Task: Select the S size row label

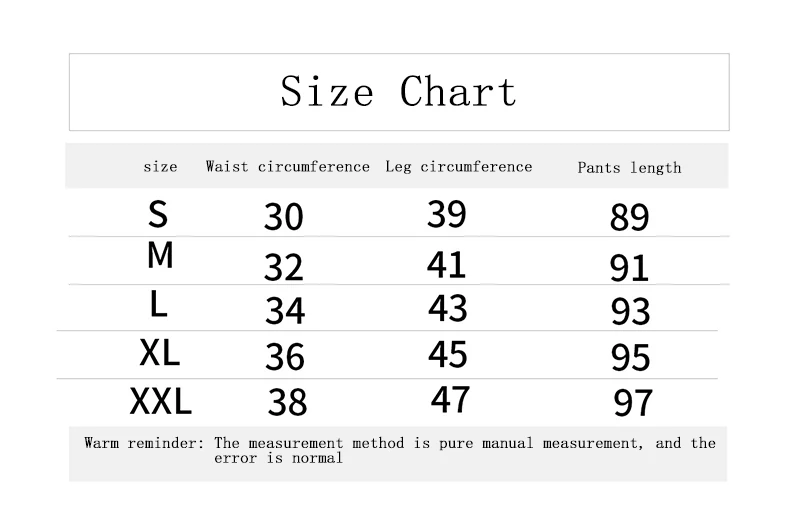Action: 158,213
